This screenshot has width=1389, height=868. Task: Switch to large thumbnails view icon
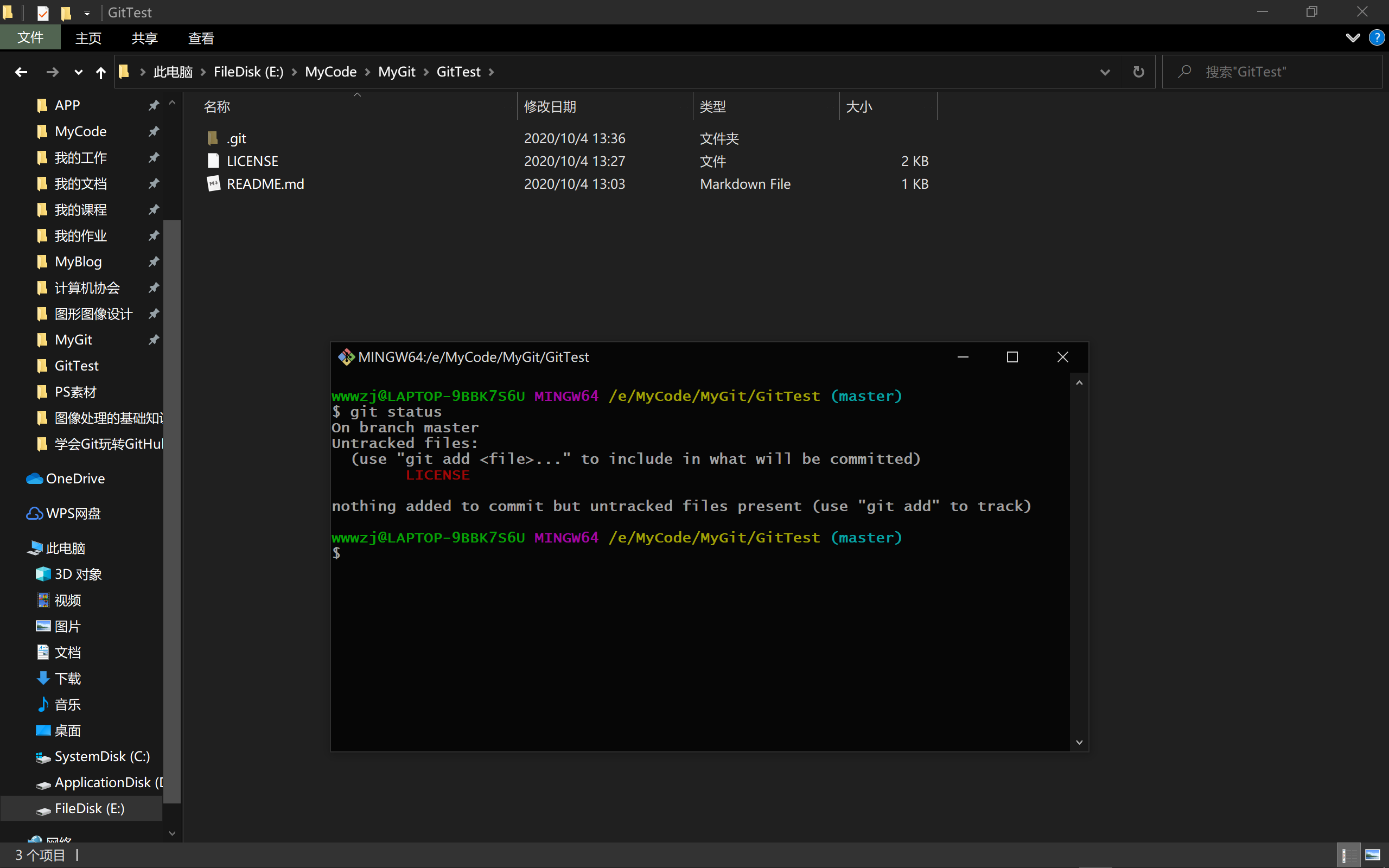pos(1372,856)
